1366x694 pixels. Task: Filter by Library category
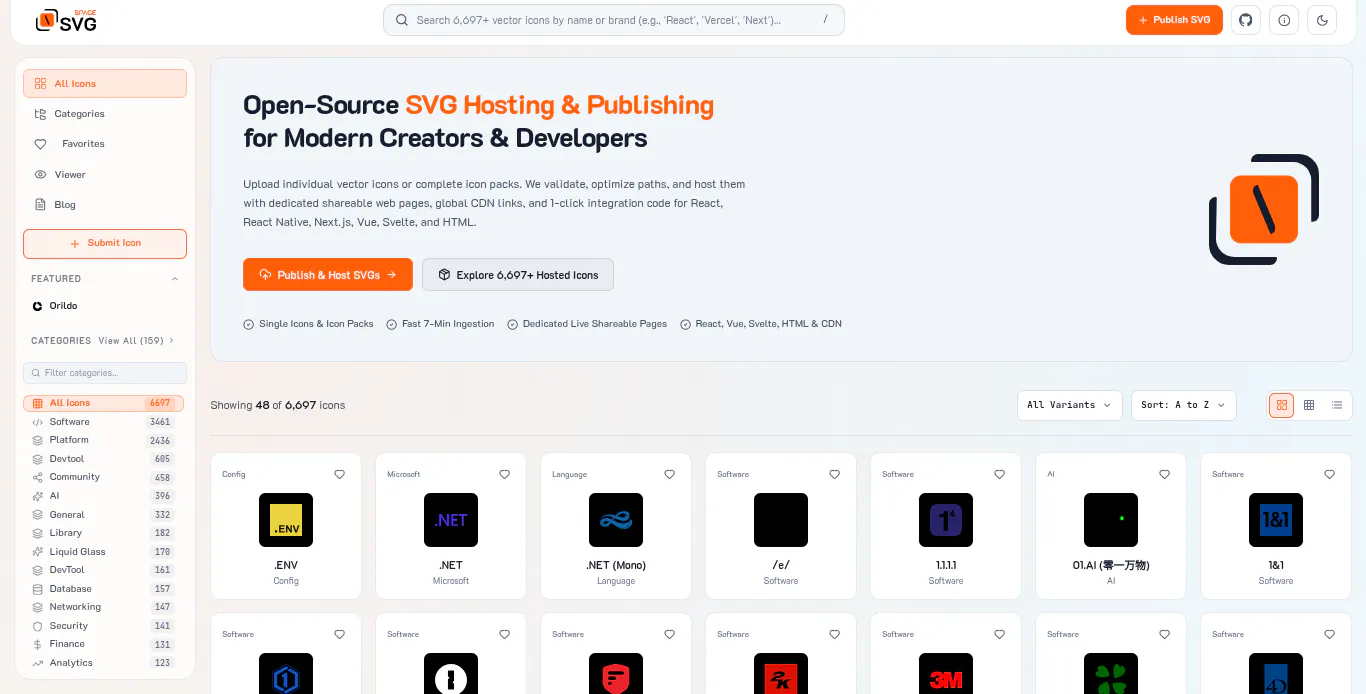(105, 533)
